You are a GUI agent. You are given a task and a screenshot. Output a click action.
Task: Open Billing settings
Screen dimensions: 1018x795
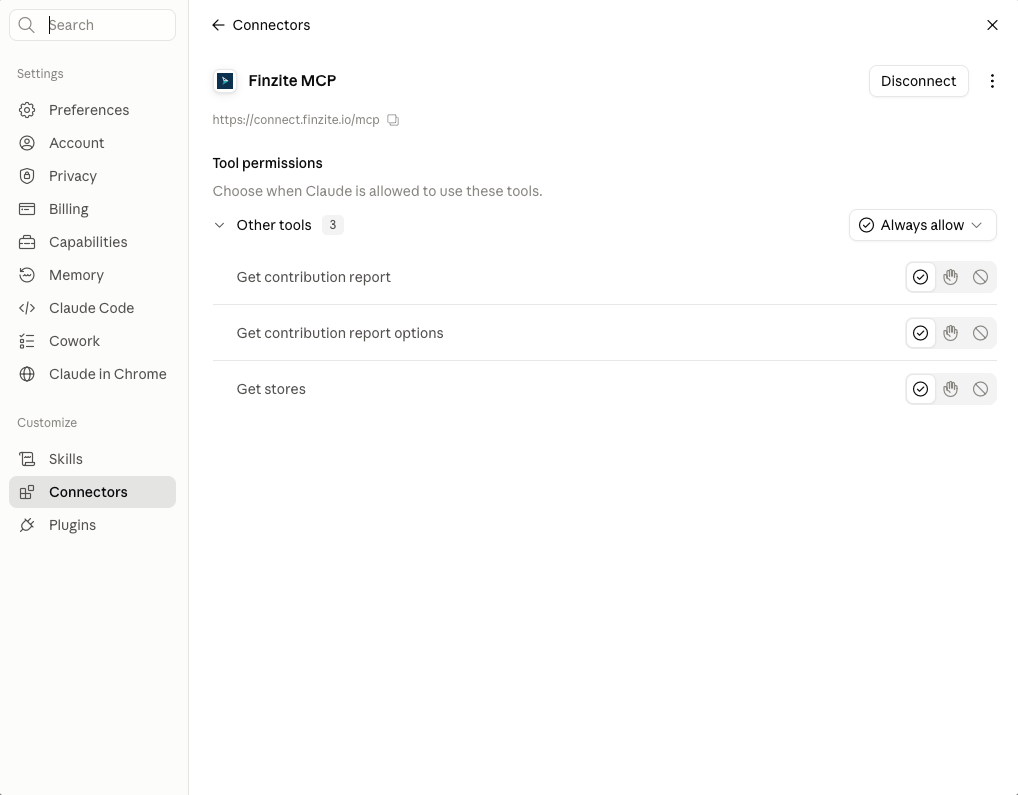click(92, 209)
